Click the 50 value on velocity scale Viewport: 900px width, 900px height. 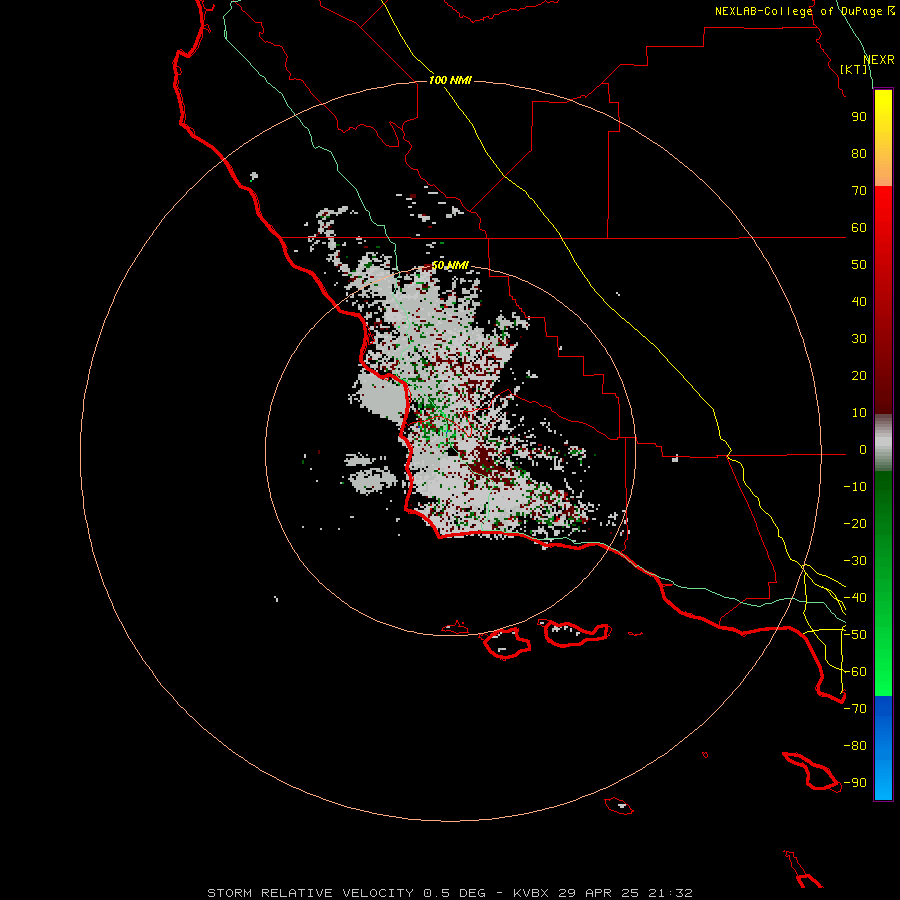[859, 265]
